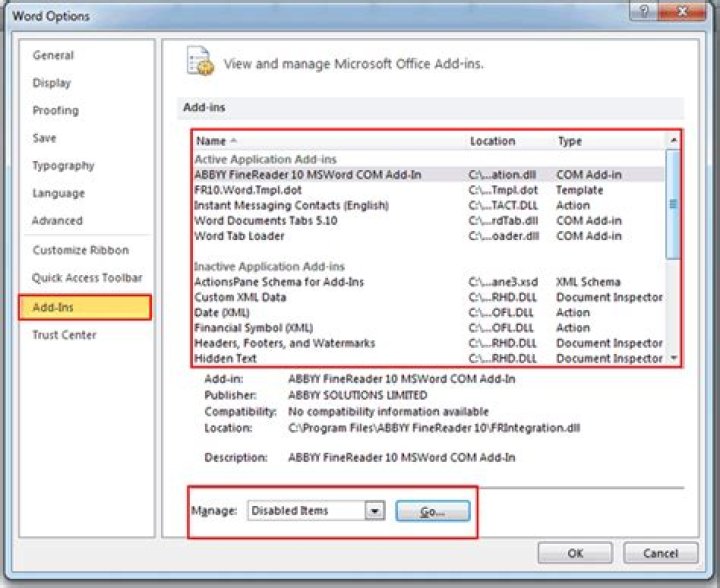The width and height of the screenshot is (720, 588).
Task: Close the Word Options dialog
Action: [x=682, y=11]
